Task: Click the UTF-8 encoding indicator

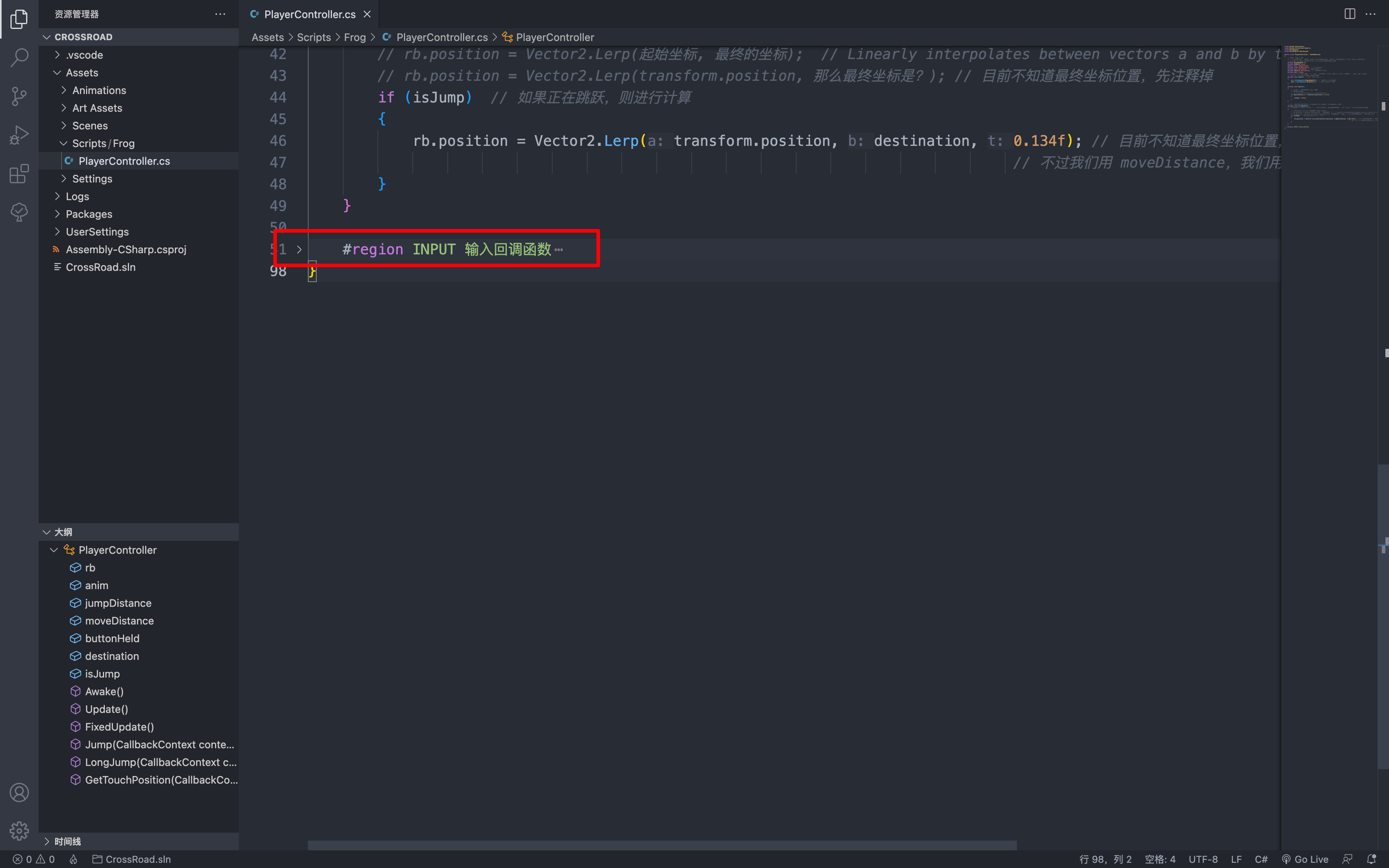Action: (1203, 860)
